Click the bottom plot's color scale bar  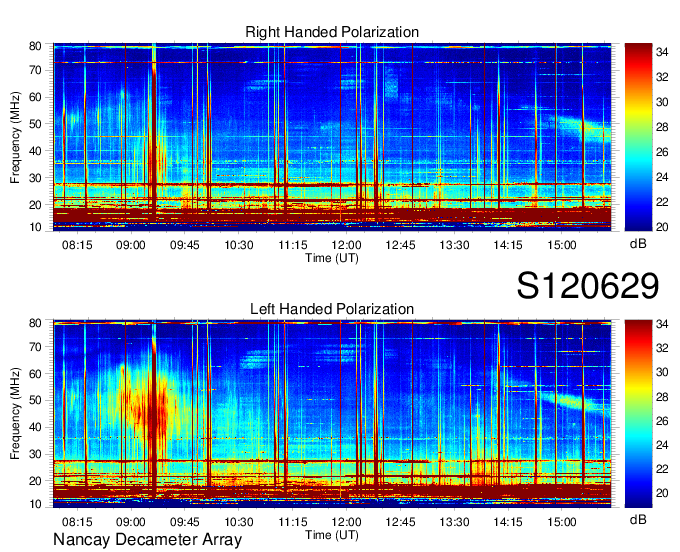638,414
